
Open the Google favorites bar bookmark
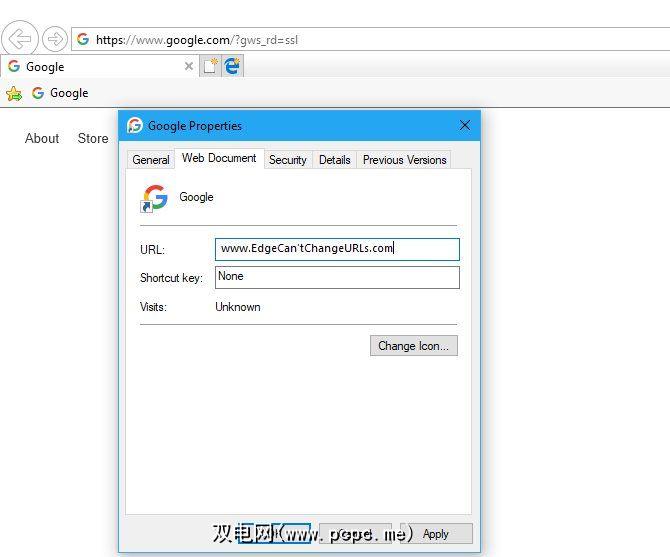(x=60, y=93)
